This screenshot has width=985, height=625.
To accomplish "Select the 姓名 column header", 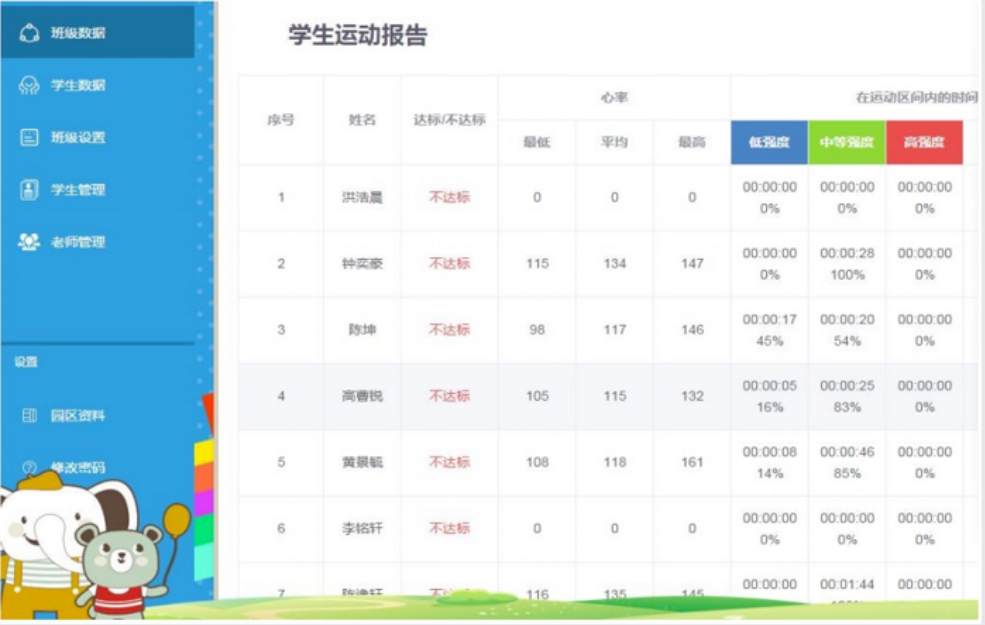I will pos(362,120).
